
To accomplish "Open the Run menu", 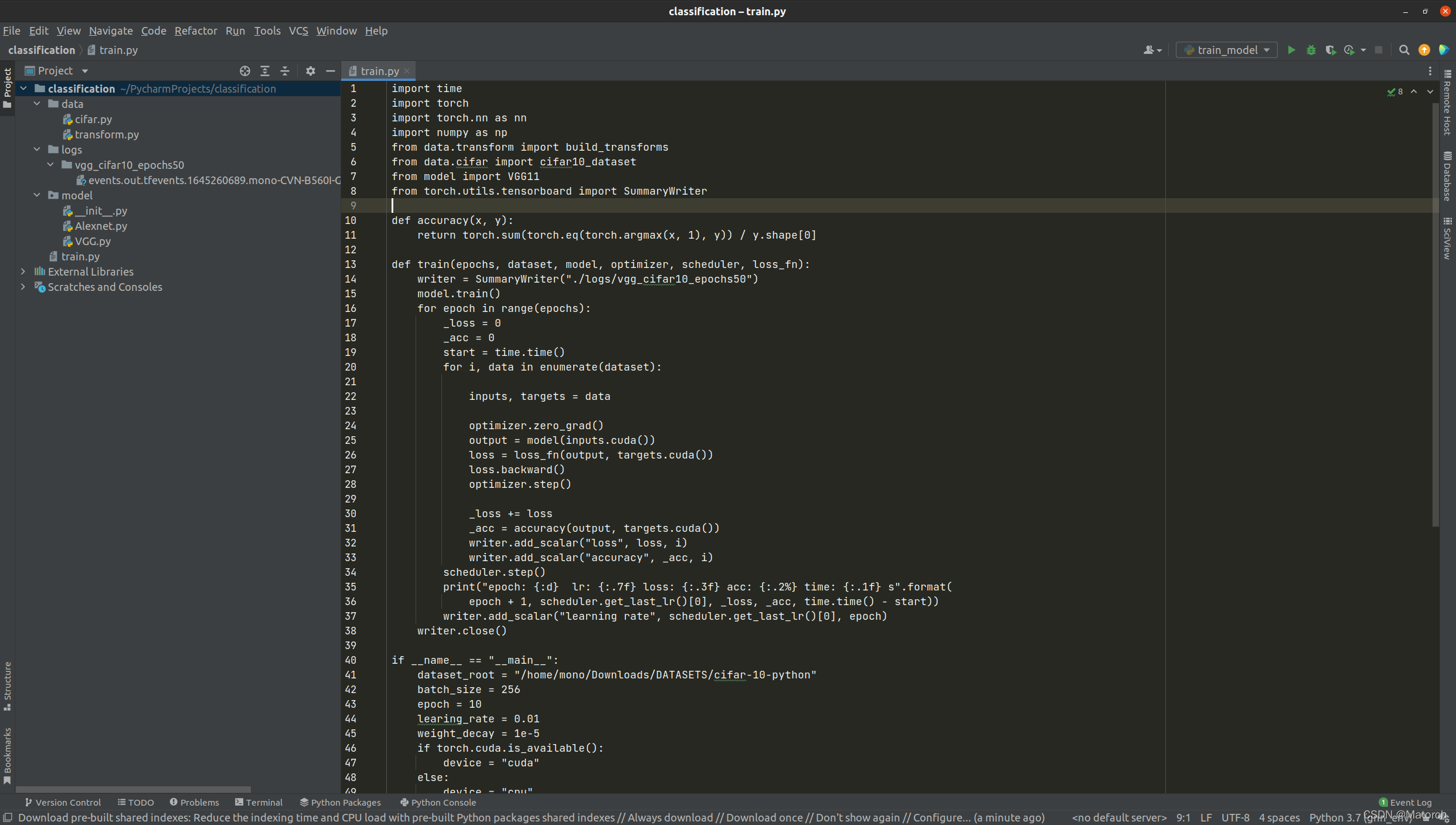I will click(235, 31).
